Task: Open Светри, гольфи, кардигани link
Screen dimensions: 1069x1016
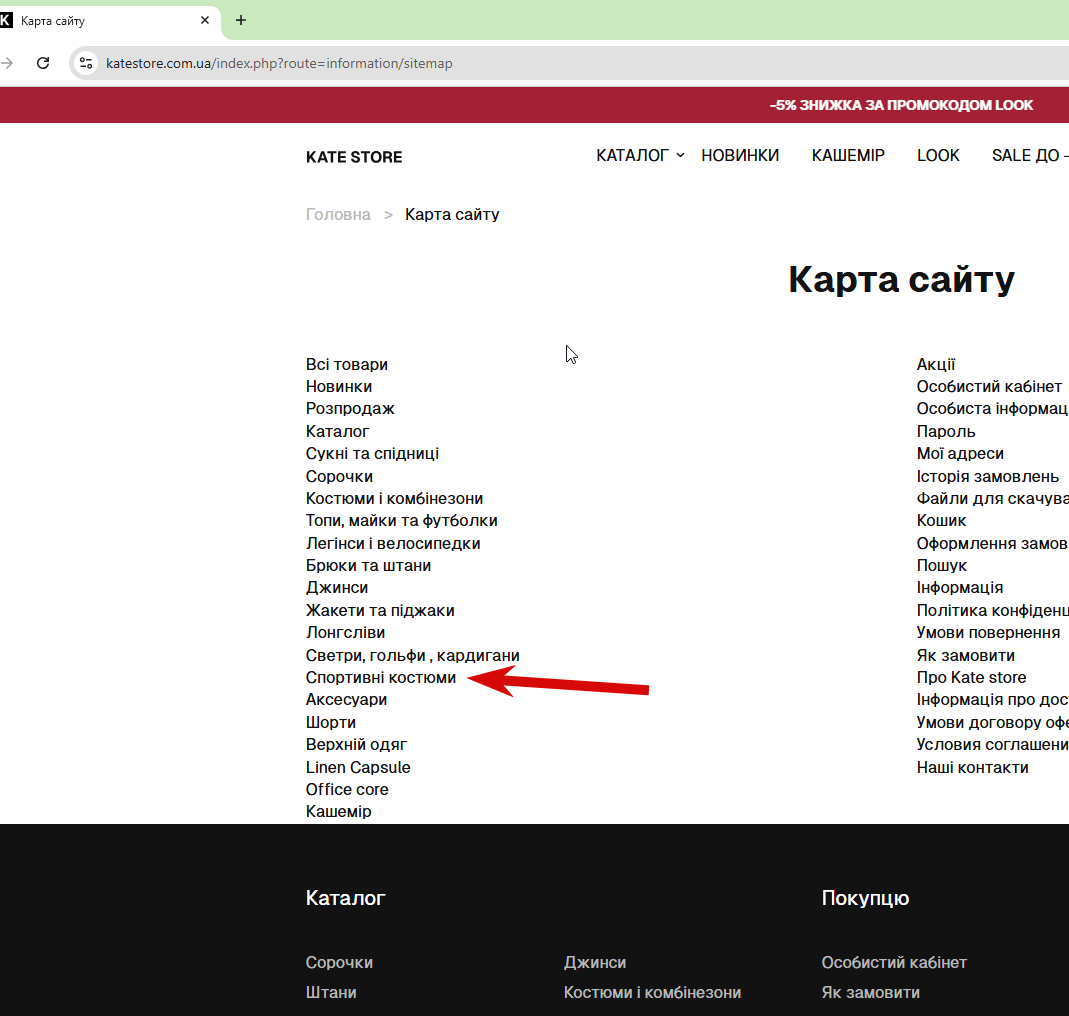Action: [412, 655]
